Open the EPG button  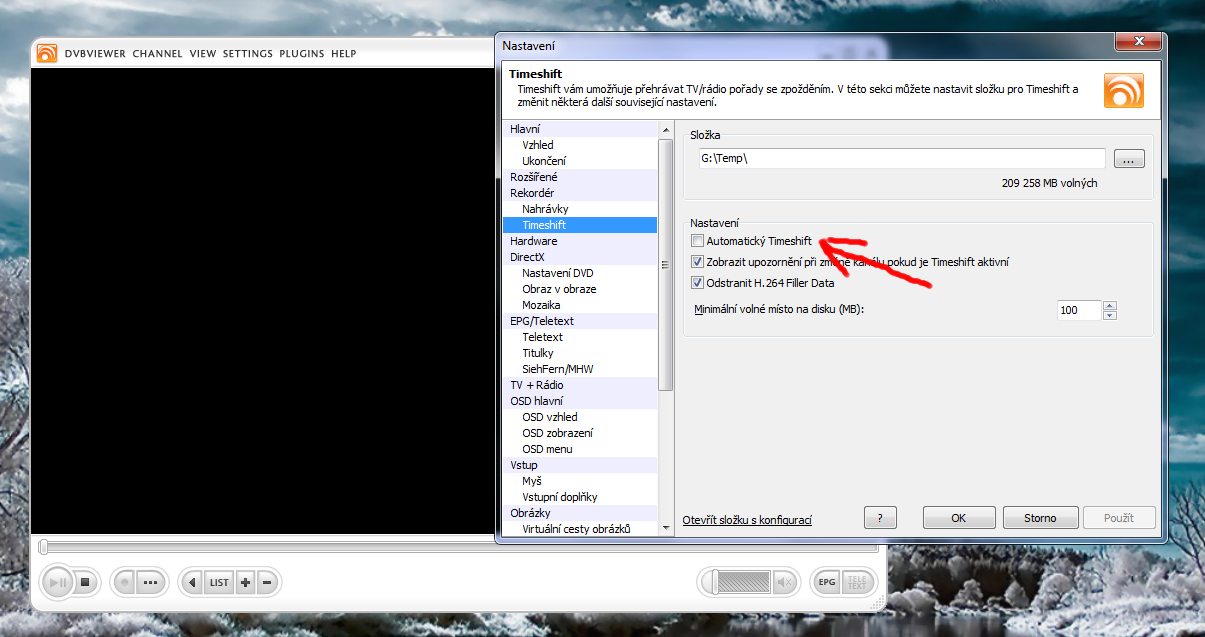coord(827,581)
